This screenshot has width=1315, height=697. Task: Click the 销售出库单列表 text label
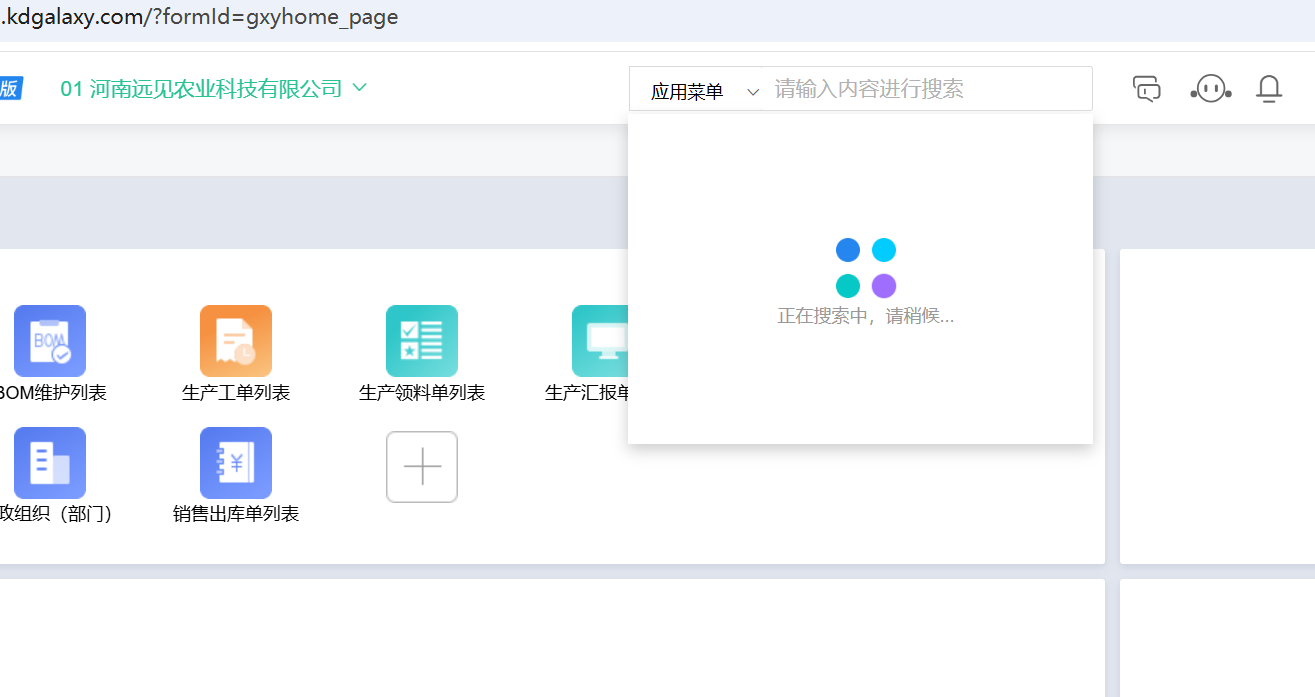point(235,515)
